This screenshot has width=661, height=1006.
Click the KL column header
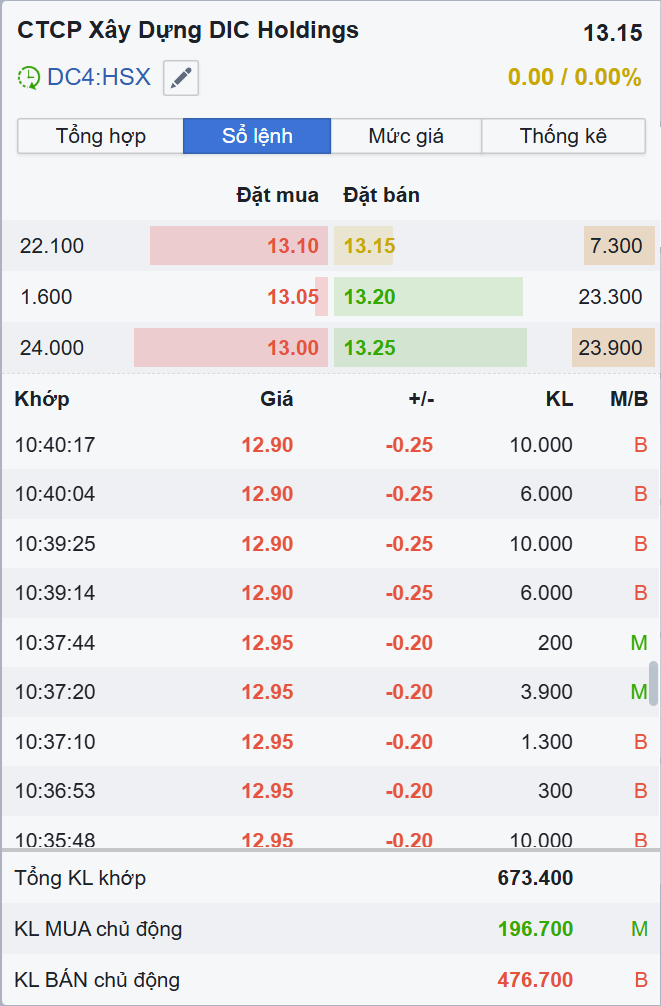coord(559,399)
